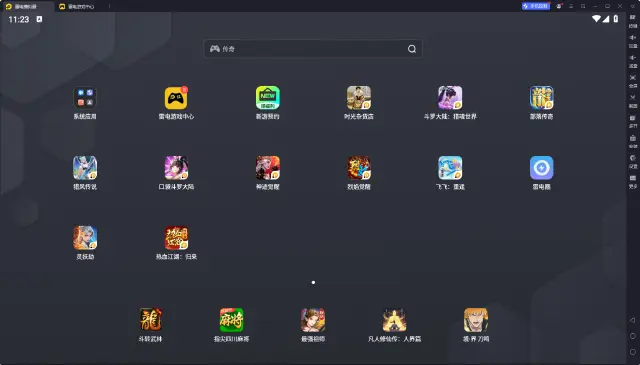640x365 pixels.
Task: Focus the 传奇 game search field
Action: point(313,49)
